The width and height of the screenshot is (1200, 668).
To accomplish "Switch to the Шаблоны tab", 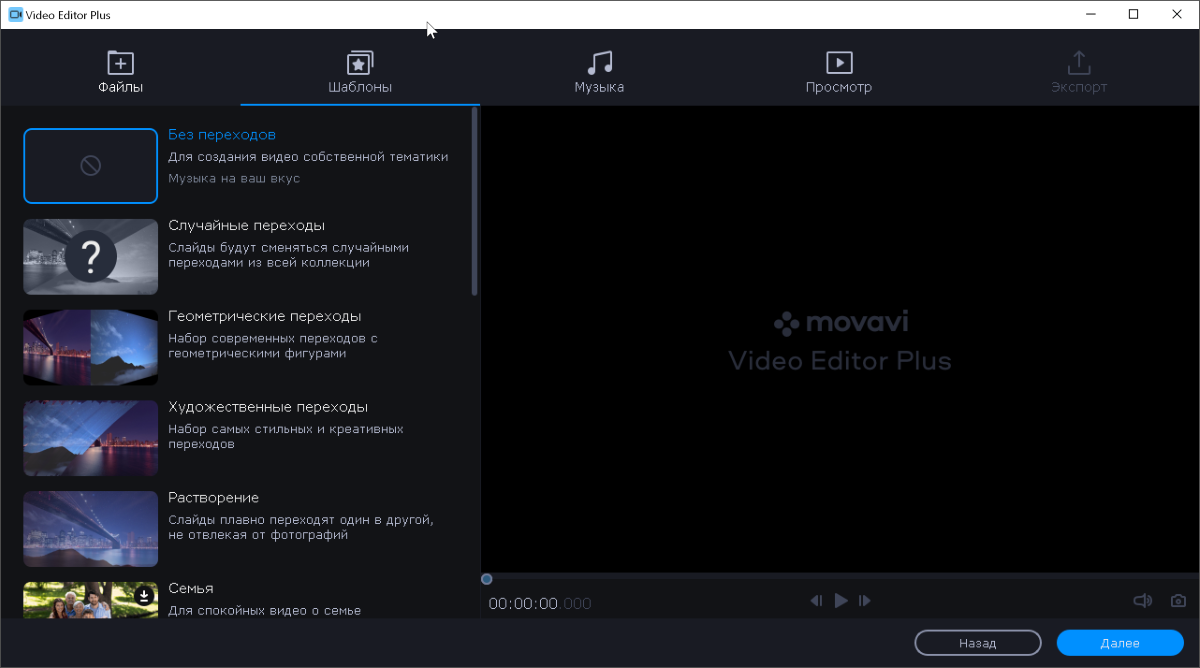I will click(360, 72).
